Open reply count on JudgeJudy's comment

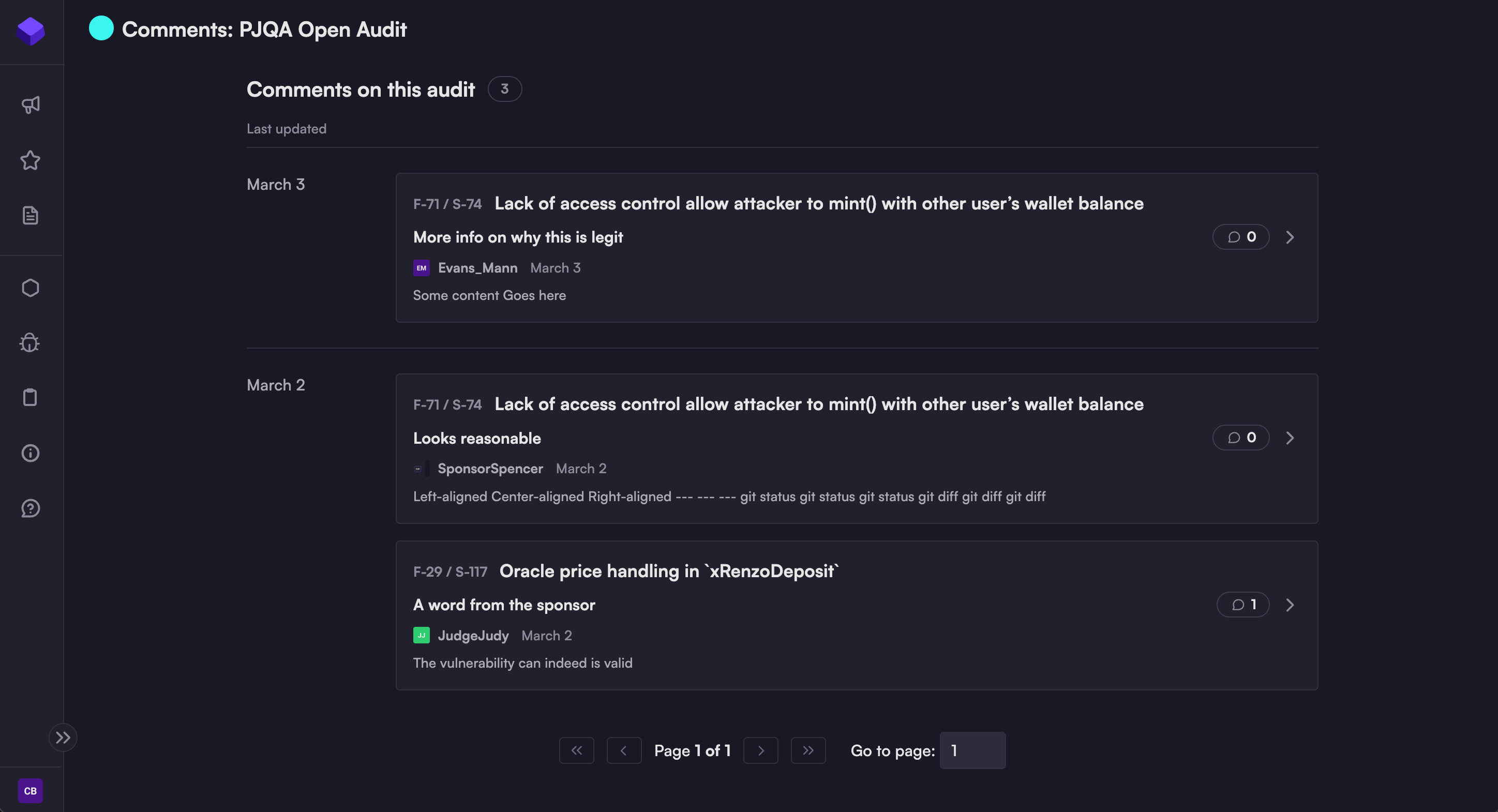click(x=1242, y=605)
